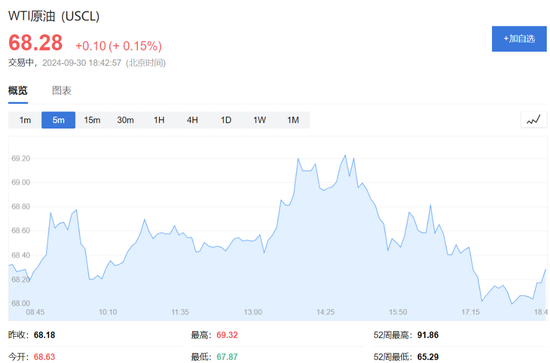Switch to the 概览 tab
The image size is (550, 363).
pyautogui.click(x=18, y=90)
